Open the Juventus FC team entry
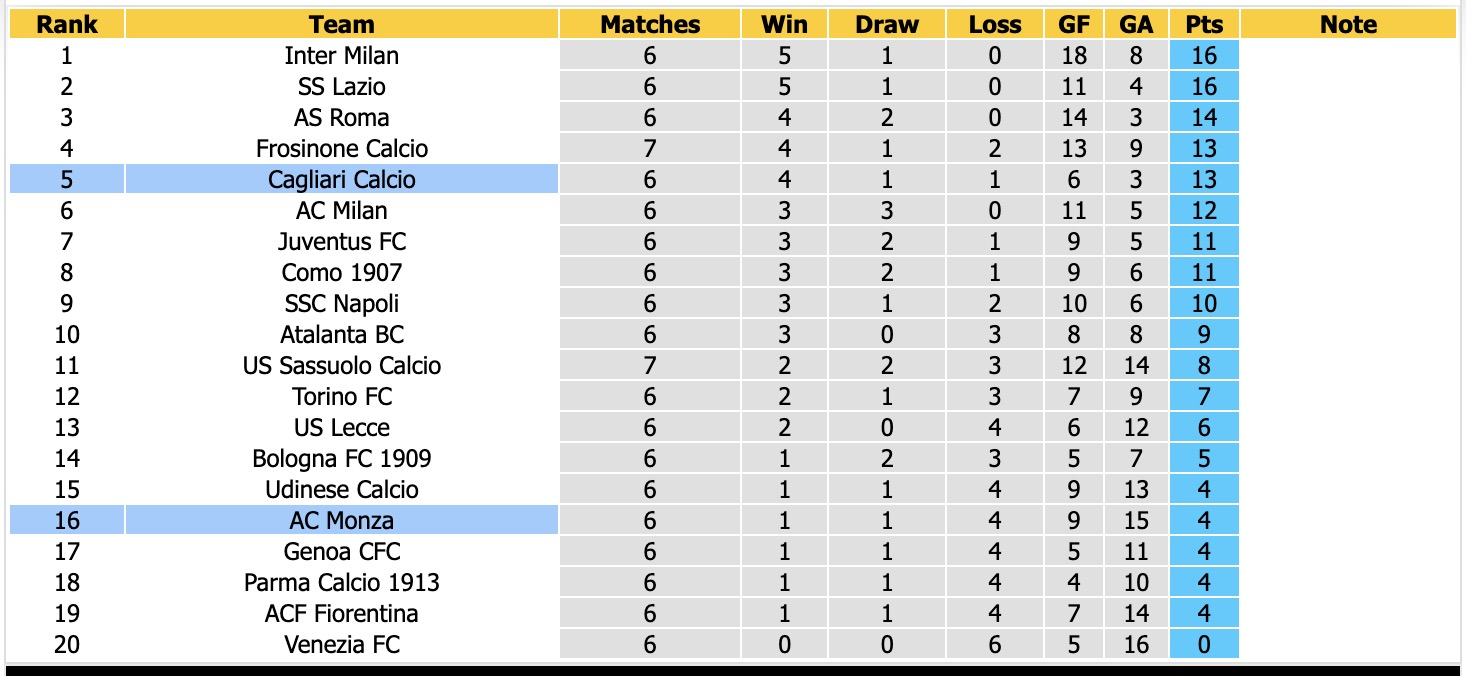The width and height of the screenshot is (1466, 676). 342,241
